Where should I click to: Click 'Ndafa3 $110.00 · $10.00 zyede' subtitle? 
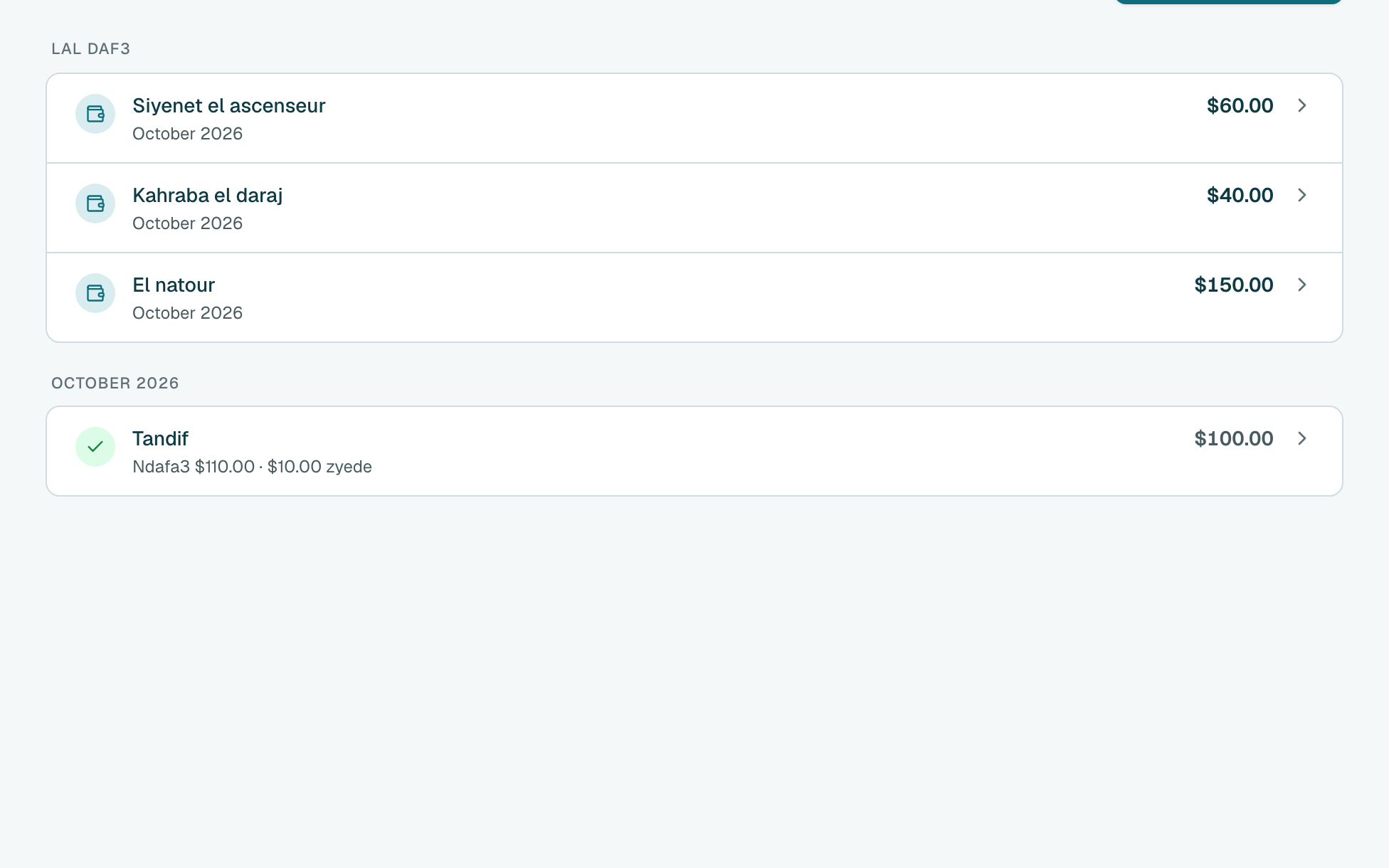(252, 467)
